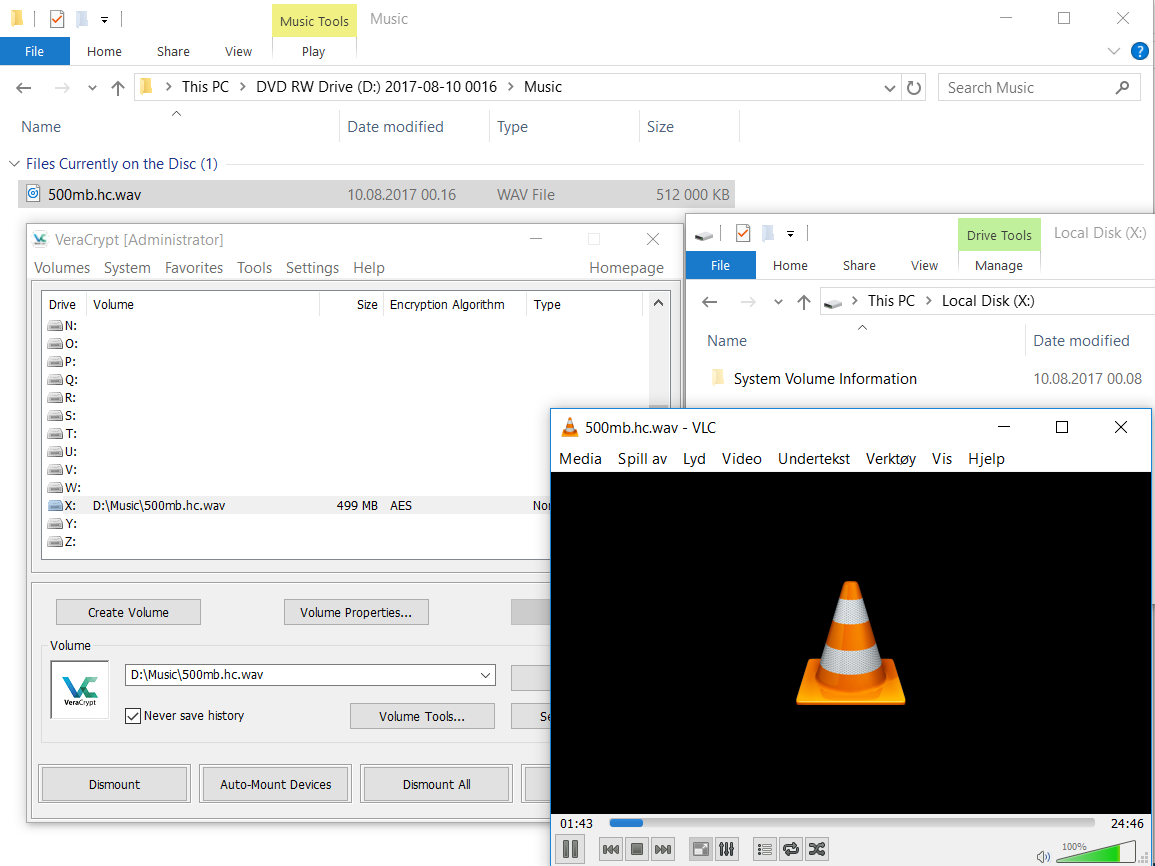
Task: Open System Volume Information folder
Action: (x=824, y=379)
